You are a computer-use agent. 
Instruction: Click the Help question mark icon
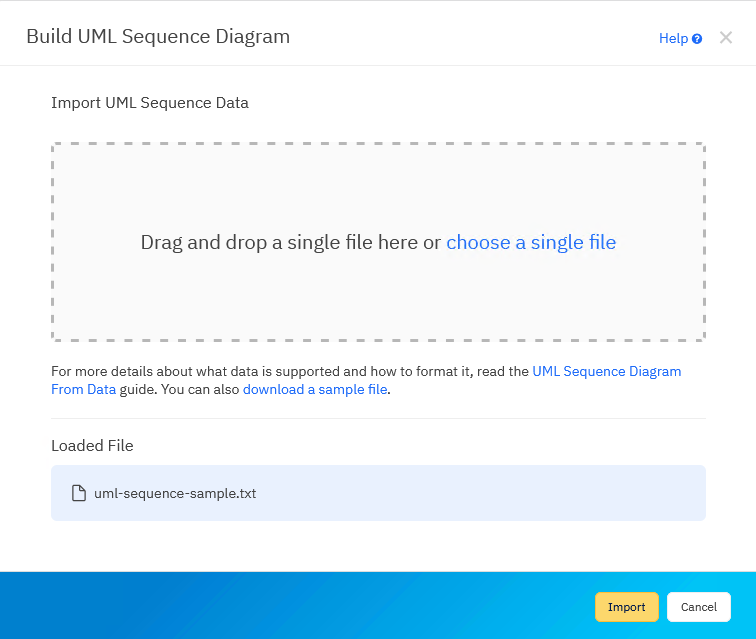[x=697, y=39]
